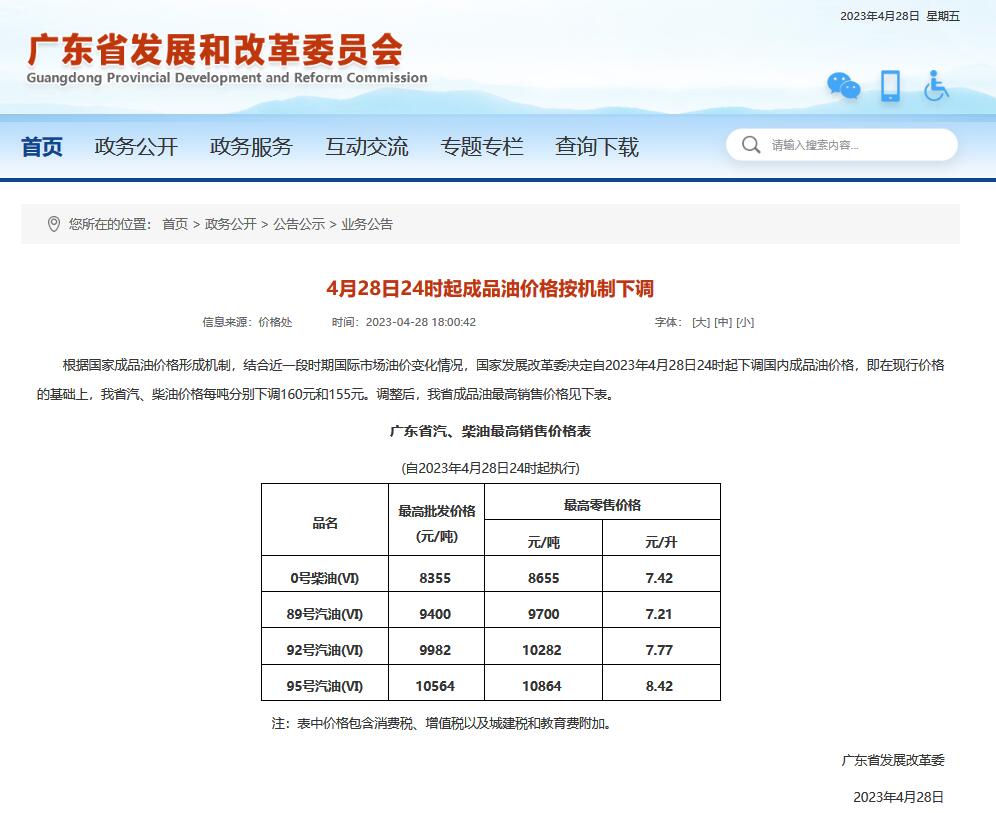Click the signature 广东省发展改革委
Image resolution: width=996 pixels, height=813 pixels.
tap(892, 760)
